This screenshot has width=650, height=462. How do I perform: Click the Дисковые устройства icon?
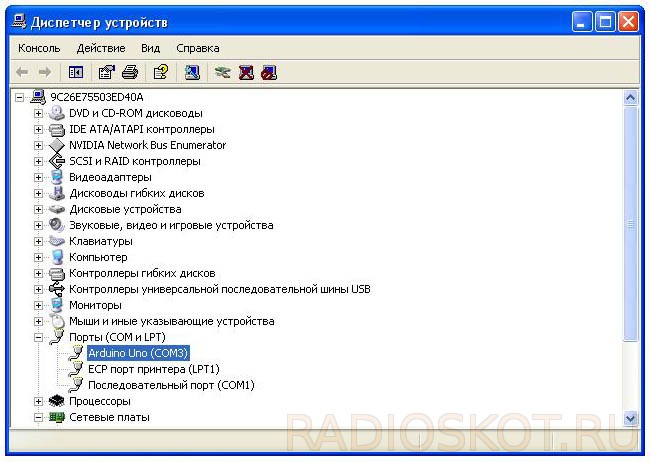[57, 209]
